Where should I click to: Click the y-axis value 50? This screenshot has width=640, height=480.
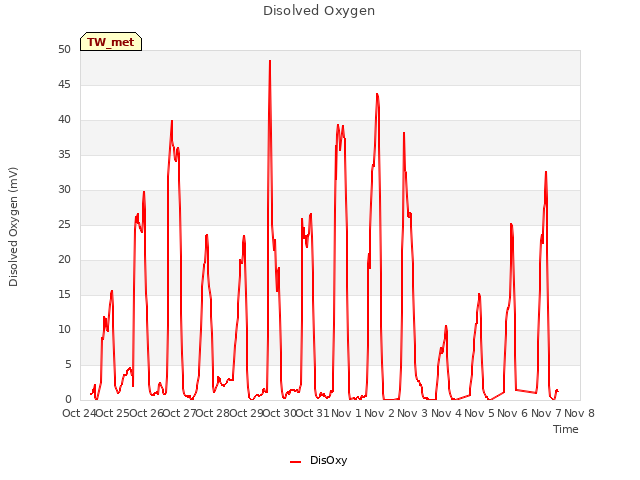(x=64, y=49)
